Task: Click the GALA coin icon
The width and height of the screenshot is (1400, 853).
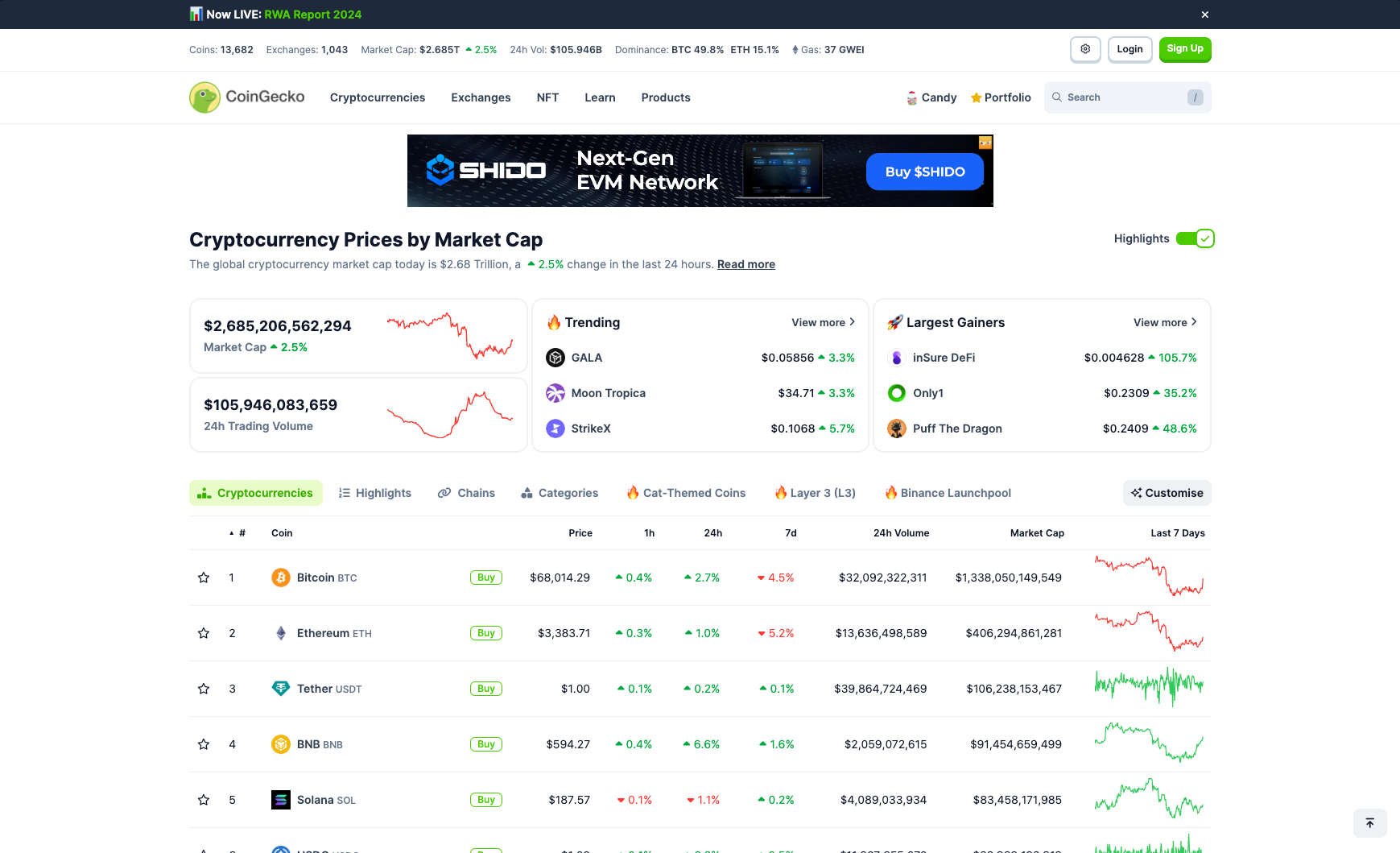Action: [x=555, y=358]
